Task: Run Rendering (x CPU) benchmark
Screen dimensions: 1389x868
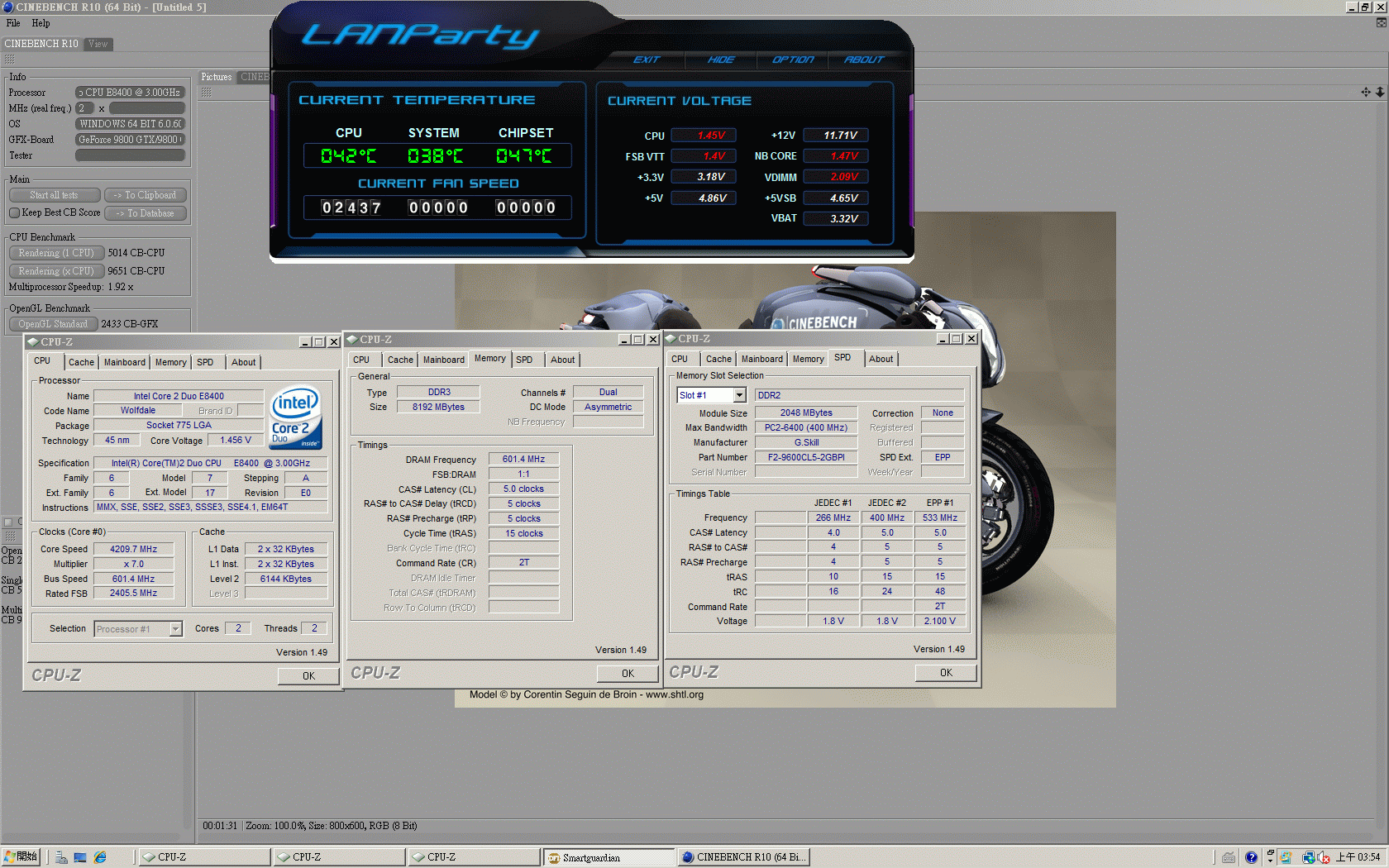Action: tap(56, 271)
